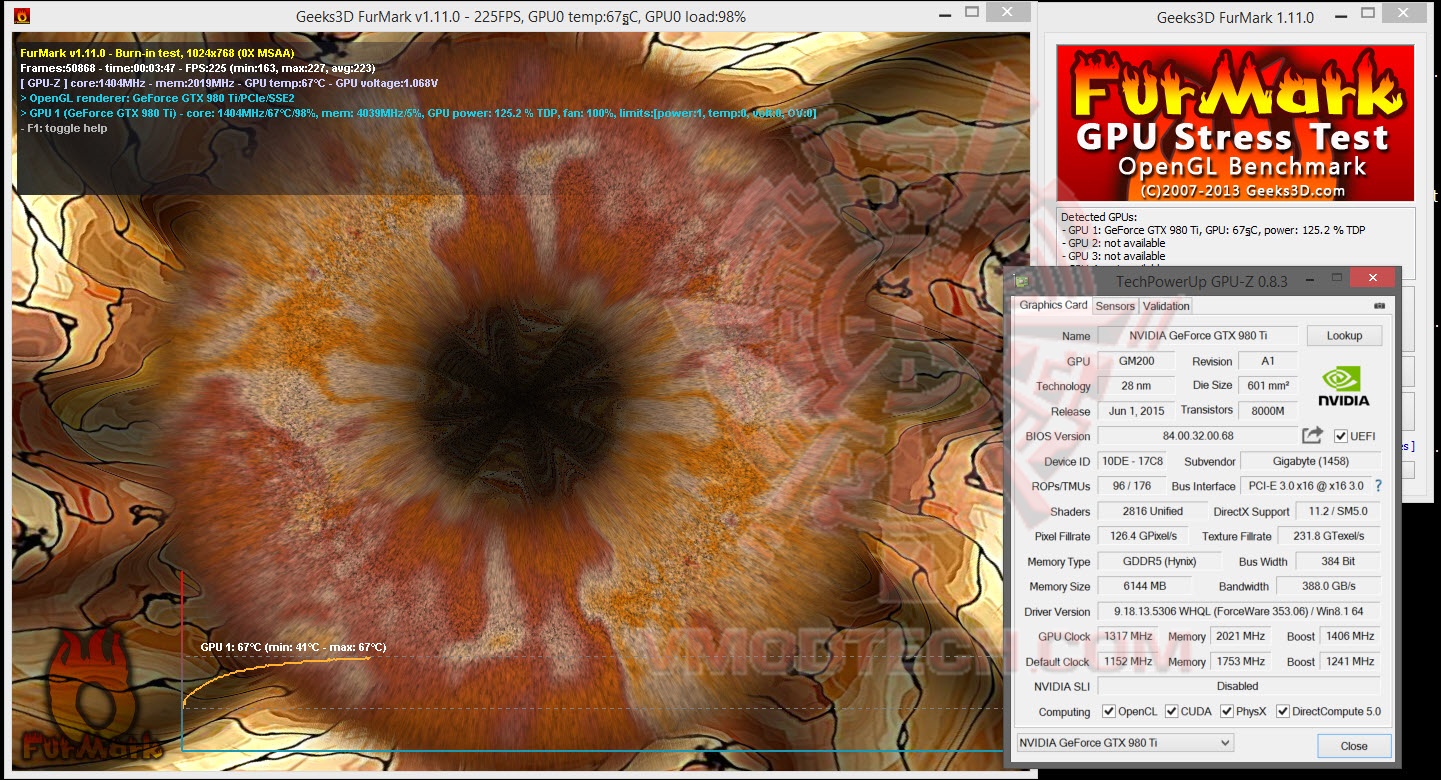Click the Shaders field showing 2816 Unified

click(x=1152, y=511)
